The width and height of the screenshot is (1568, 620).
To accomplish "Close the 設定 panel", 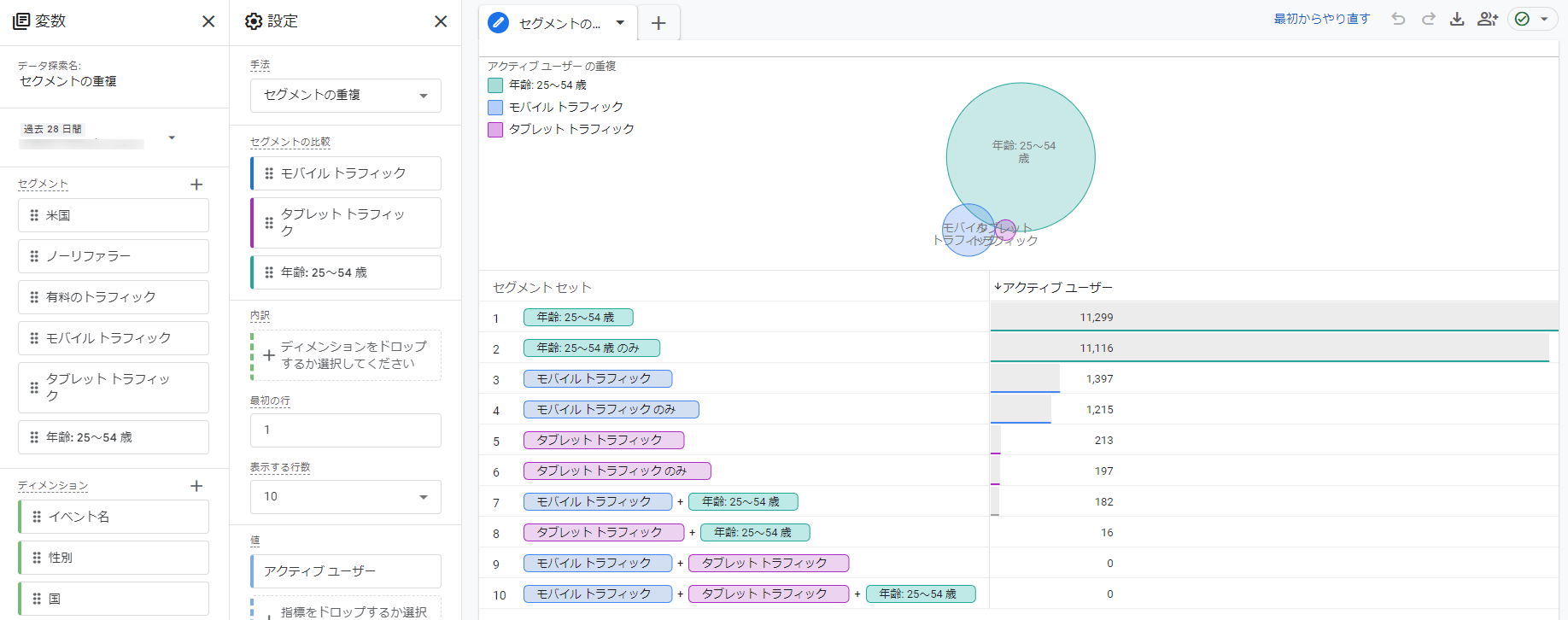I will (x=441, y=21).
